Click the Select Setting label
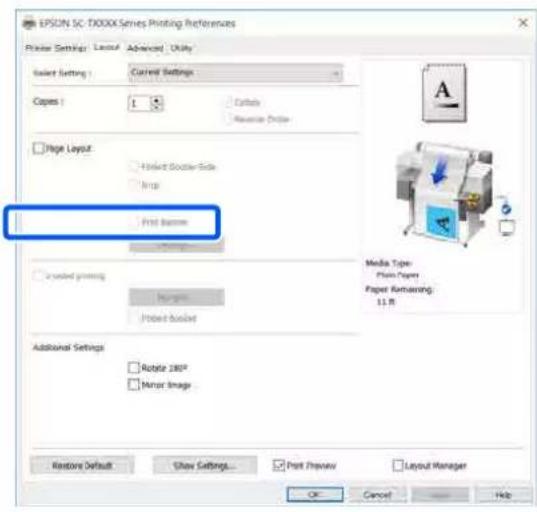This screenshot has width=537, height=512. coord(62,73)
